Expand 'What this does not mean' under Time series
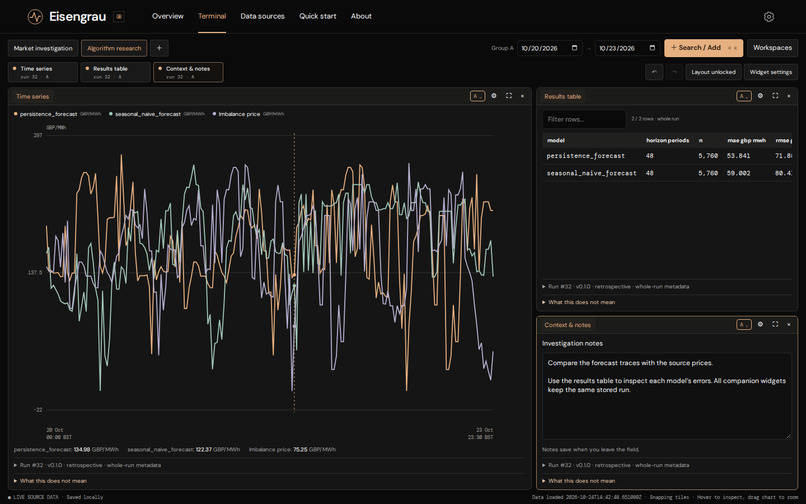The width and height of the screenshot is (806, 504). pyautogui.click(x=50, y=481)
